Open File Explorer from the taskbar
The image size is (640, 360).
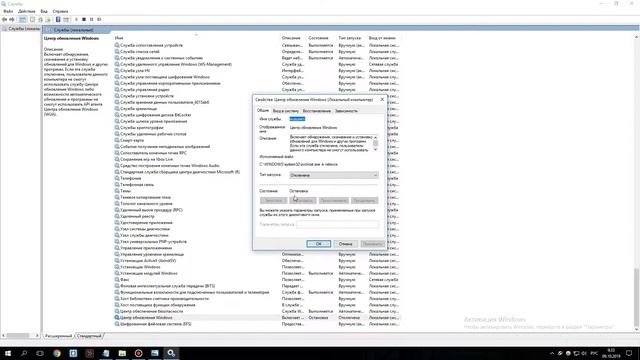click(122, 353)
